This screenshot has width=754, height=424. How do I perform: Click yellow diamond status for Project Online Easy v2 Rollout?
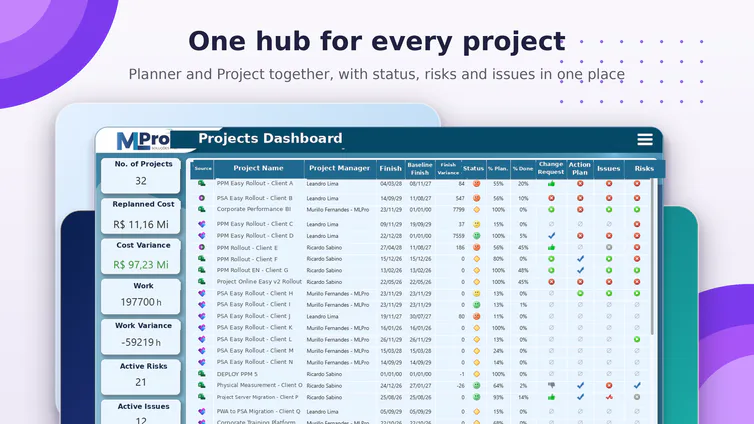[477, 282]
